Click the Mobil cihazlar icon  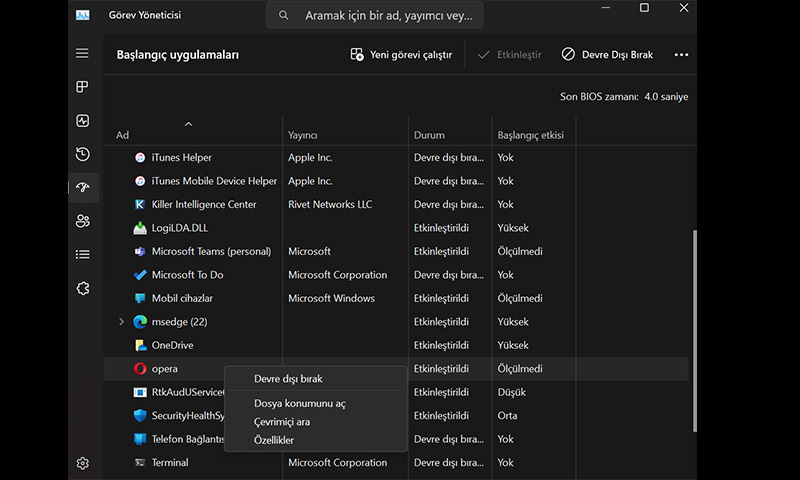(140, 298)
